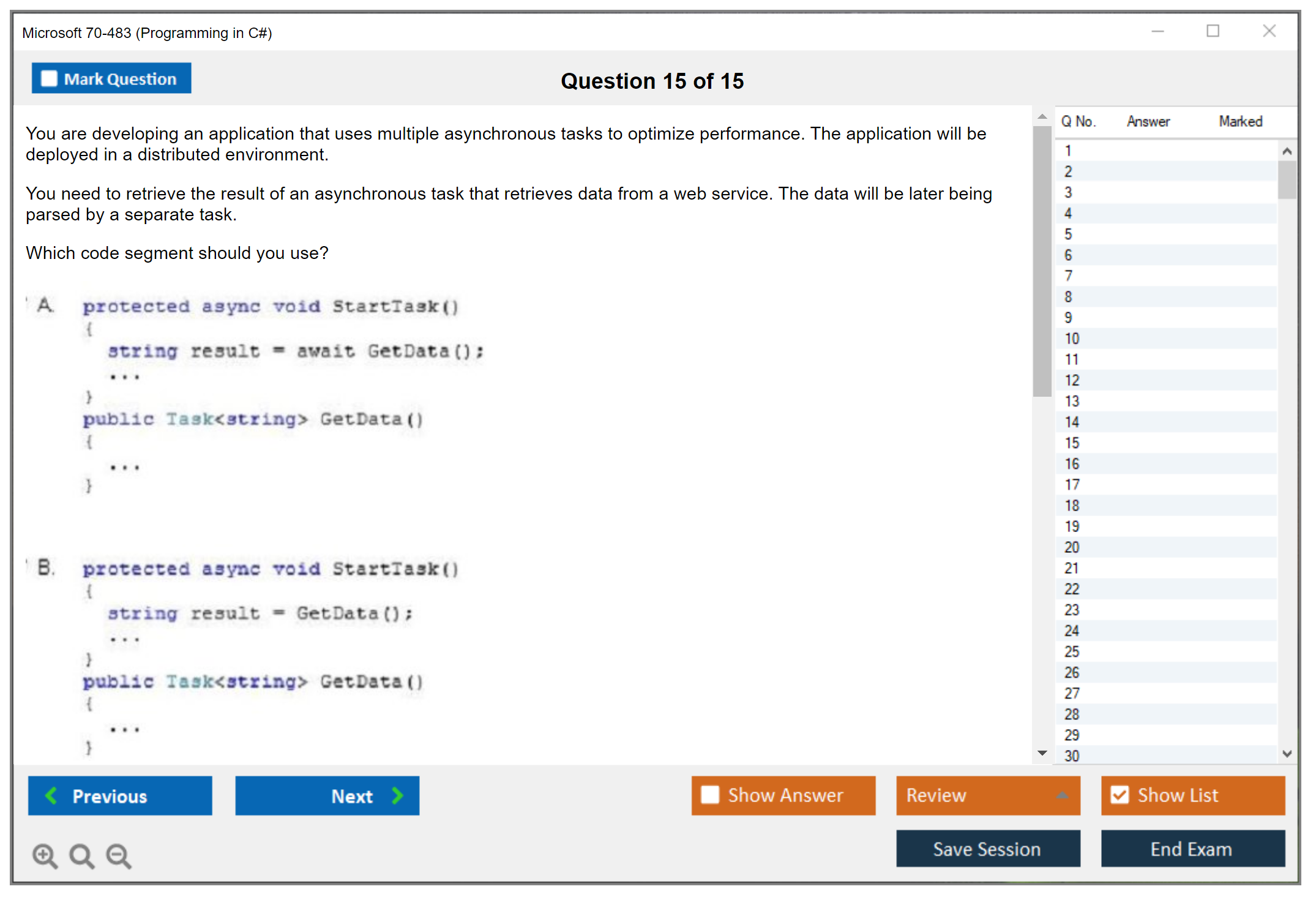Click the Answer column header

tap(1148, 121)
